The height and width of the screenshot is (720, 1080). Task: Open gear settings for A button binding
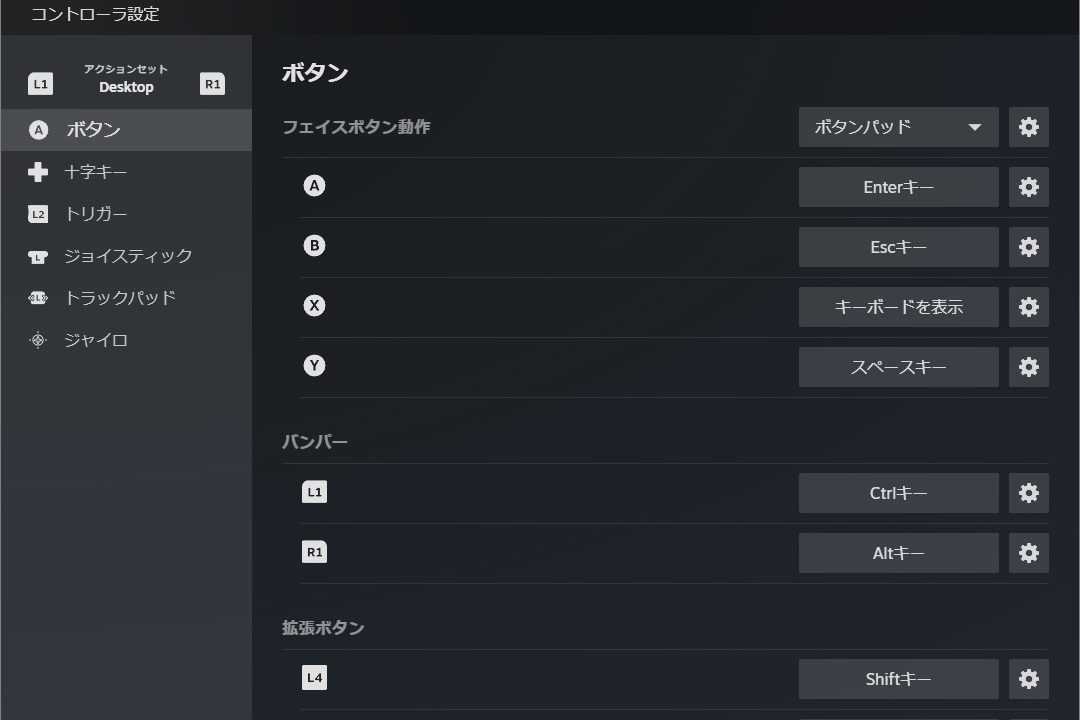1028,187
